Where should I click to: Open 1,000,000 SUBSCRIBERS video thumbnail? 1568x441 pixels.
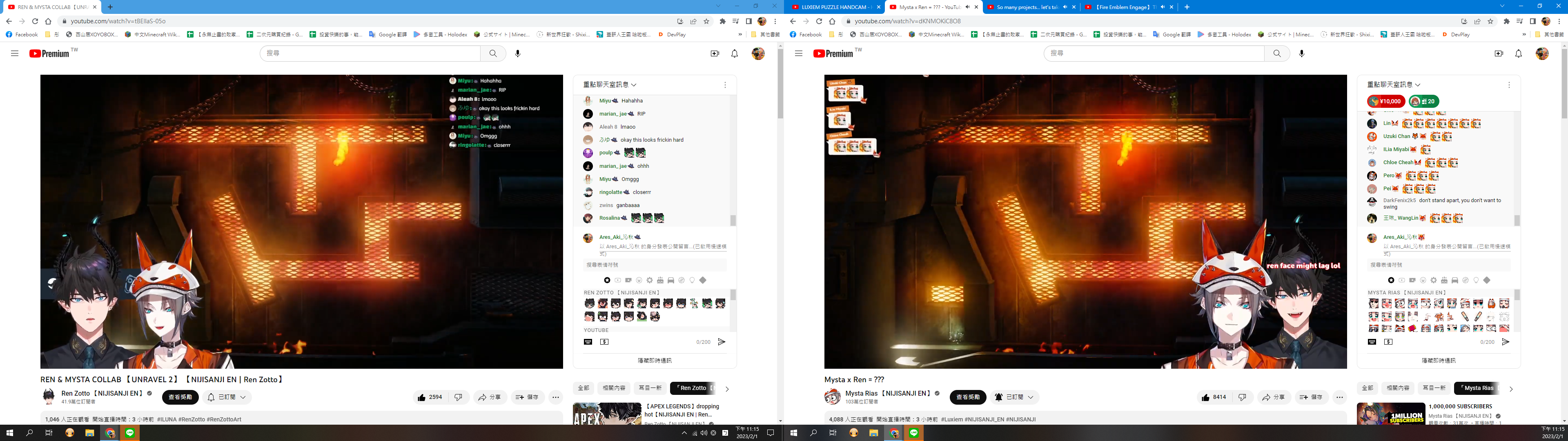pyautogui.click(x=1390, y=414)
